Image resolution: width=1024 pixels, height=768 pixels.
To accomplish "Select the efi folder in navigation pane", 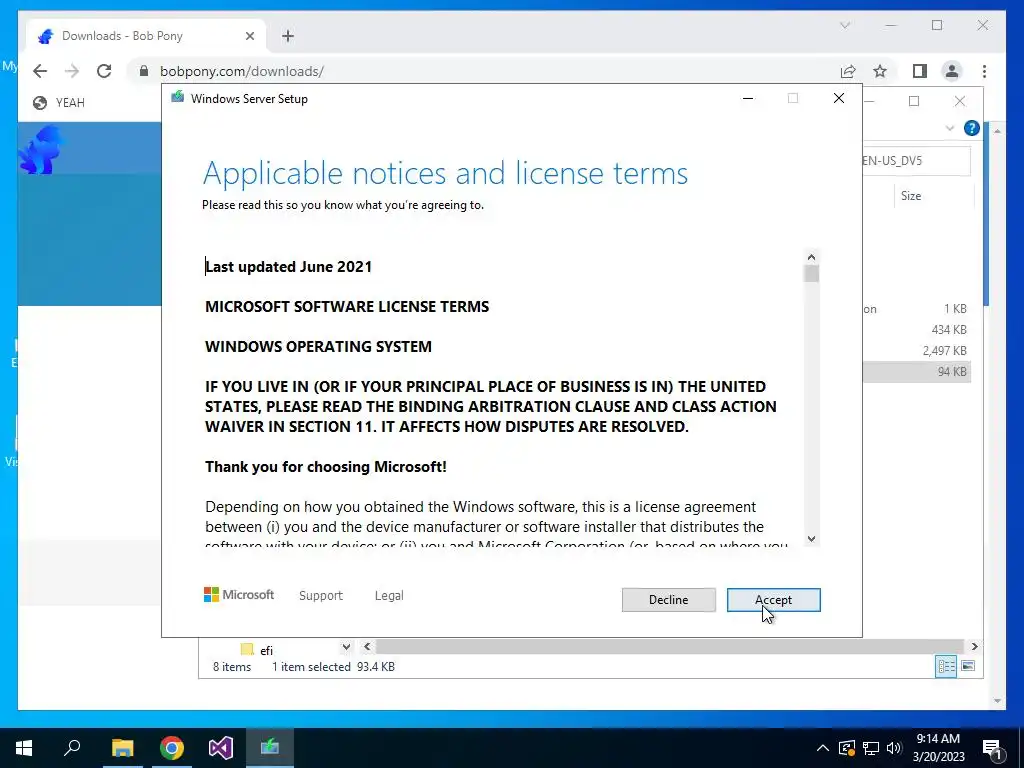I will click(x=257, y=650).
